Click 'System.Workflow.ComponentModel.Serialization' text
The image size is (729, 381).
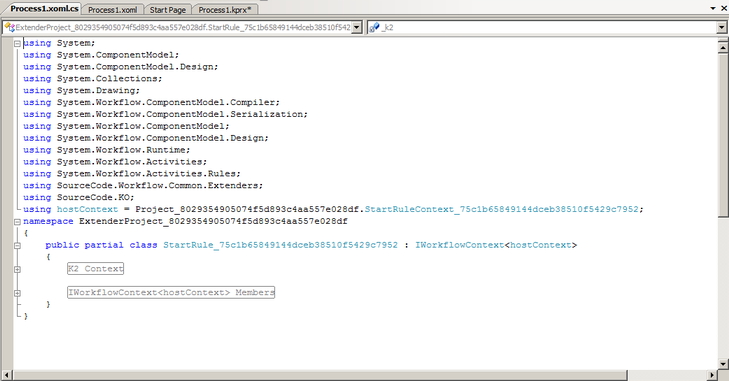180,114
